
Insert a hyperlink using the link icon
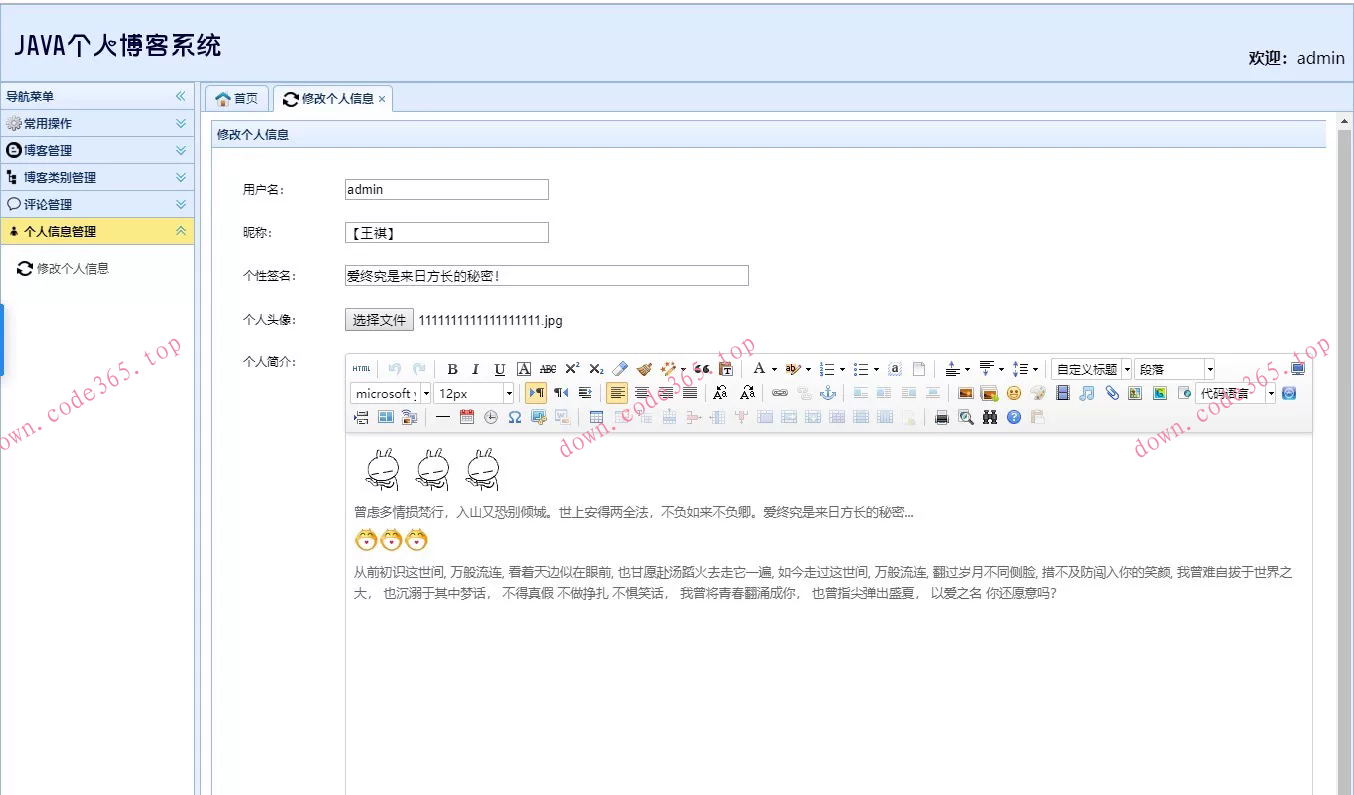(x=780, y=393)
